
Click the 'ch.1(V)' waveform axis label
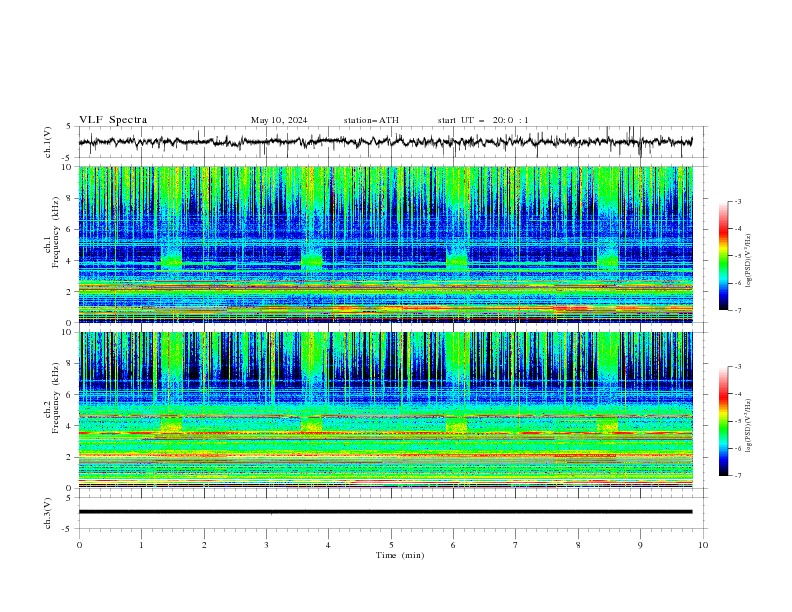(x=48, y=142)
